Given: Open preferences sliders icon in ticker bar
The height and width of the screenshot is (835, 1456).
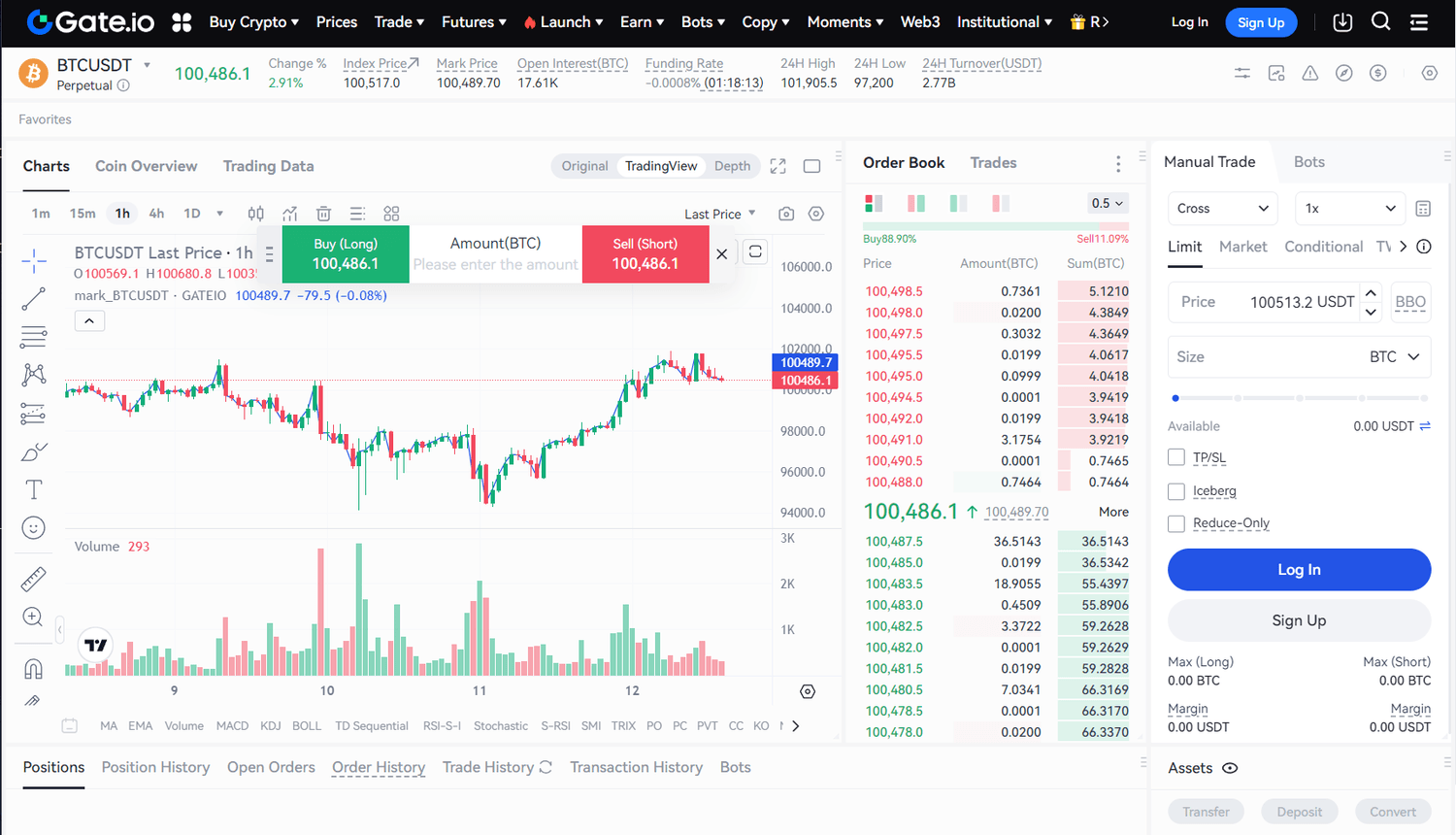Looking at the screenshot, I should tap(1242, 73).
